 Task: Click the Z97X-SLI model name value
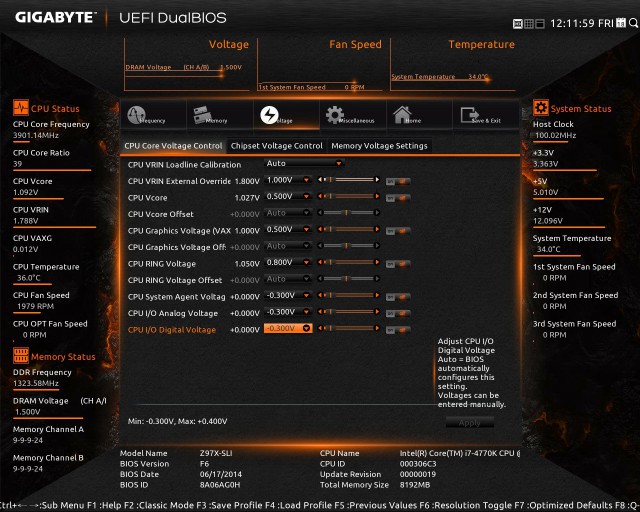click(x=216, y=453)
